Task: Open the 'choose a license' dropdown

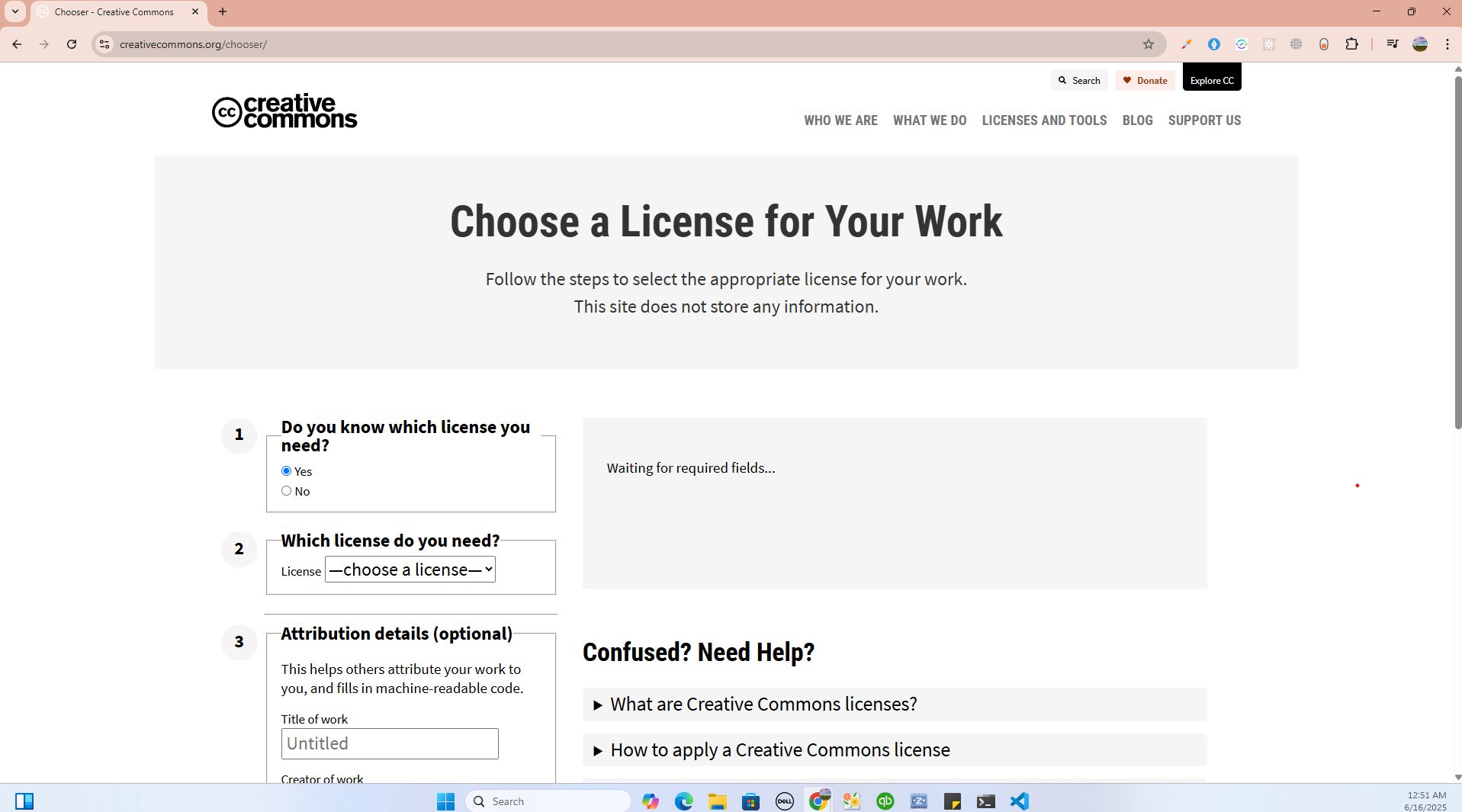Action: click(410, 570)
